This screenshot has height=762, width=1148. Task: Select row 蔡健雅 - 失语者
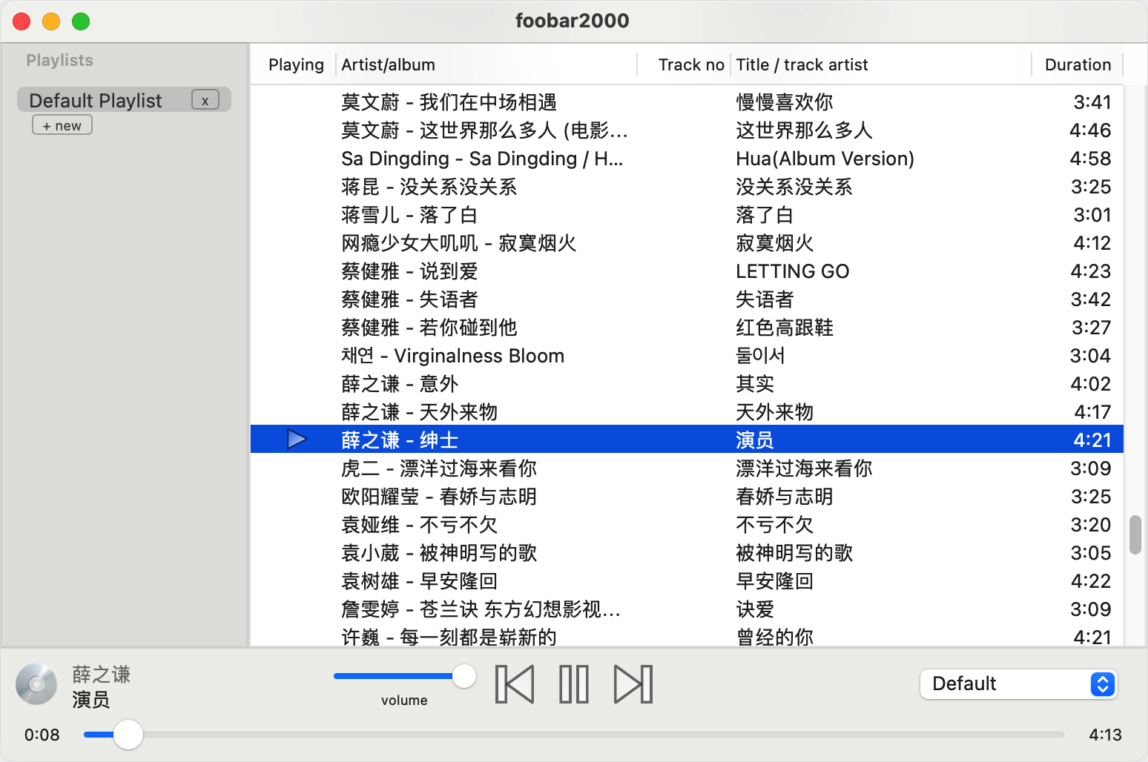pos(687,299)
